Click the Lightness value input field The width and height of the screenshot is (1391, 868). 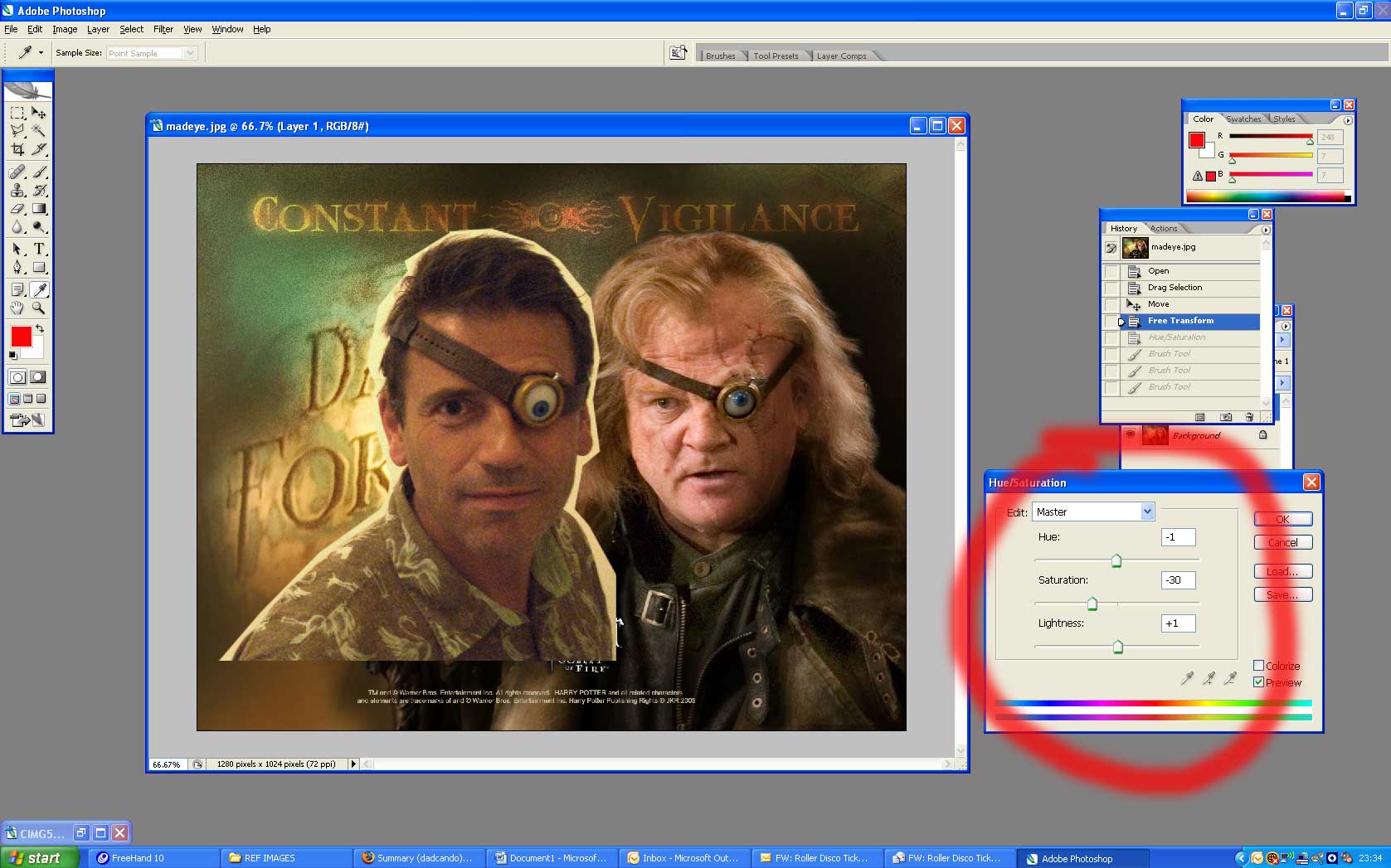click(x=1178, y=623)
